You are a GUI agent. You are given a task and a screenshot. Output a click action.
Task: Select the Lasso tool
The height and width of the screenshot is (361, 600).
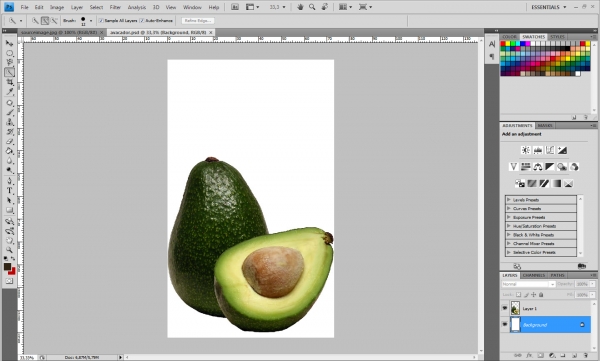click(9, 62)
